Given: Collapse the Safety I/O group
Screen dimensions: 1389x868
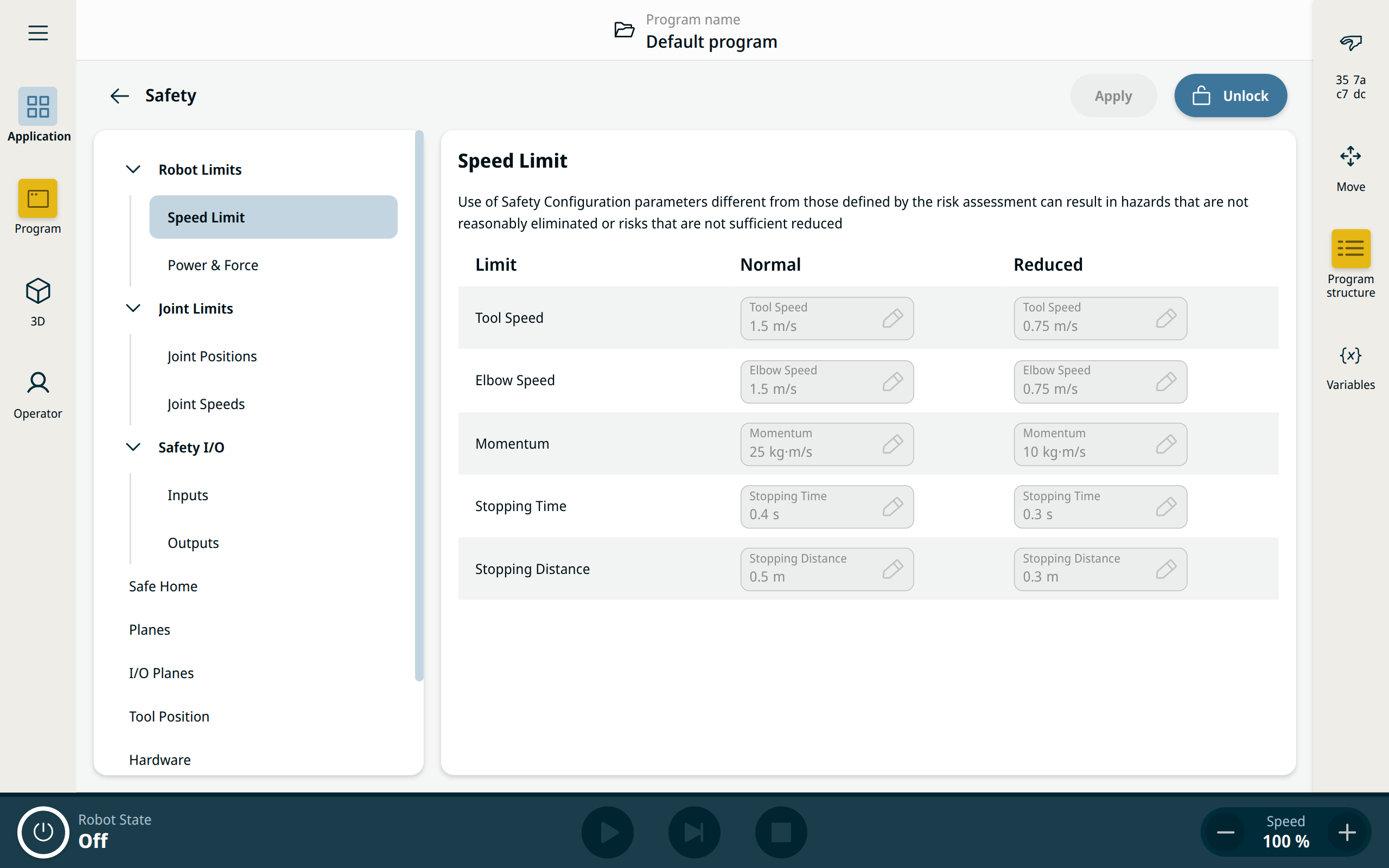Looking at the screenshot, I should point(133,447).
